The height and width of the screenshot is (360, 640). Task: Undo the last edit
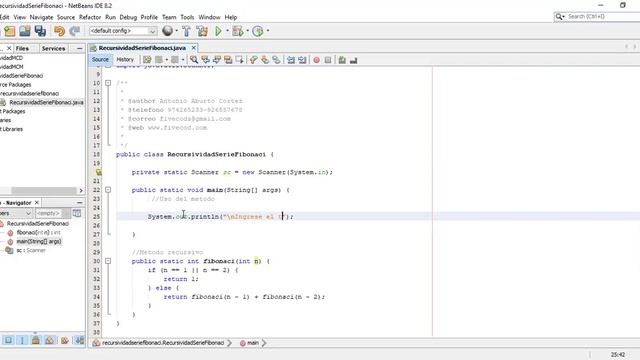tap(60, 31)
